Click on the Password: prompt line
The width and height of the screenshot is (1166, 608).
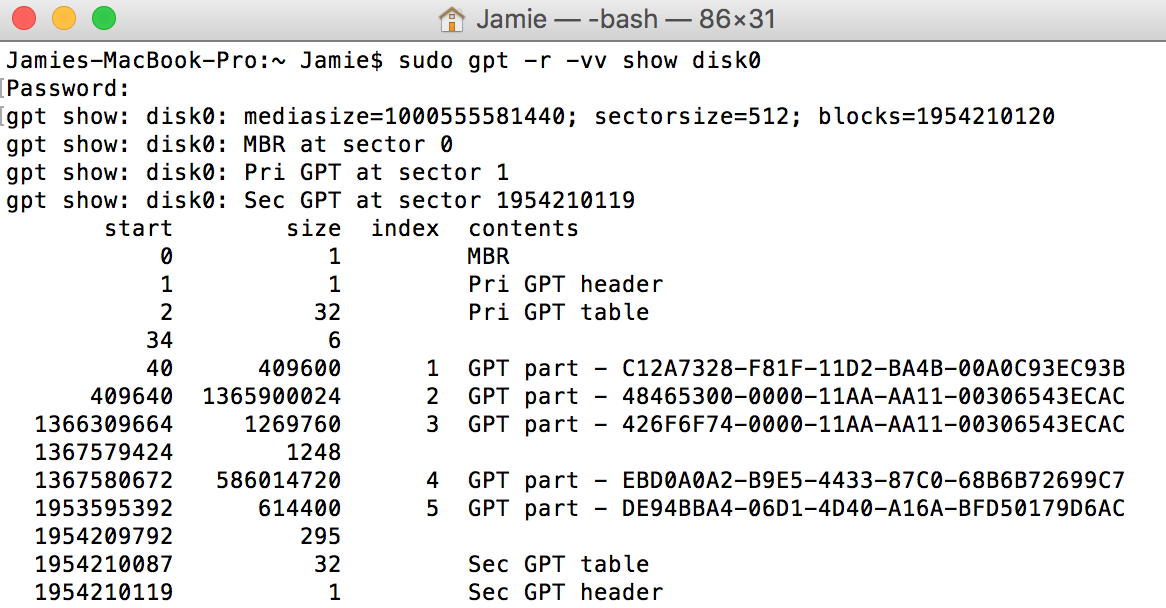pos(68,88)
